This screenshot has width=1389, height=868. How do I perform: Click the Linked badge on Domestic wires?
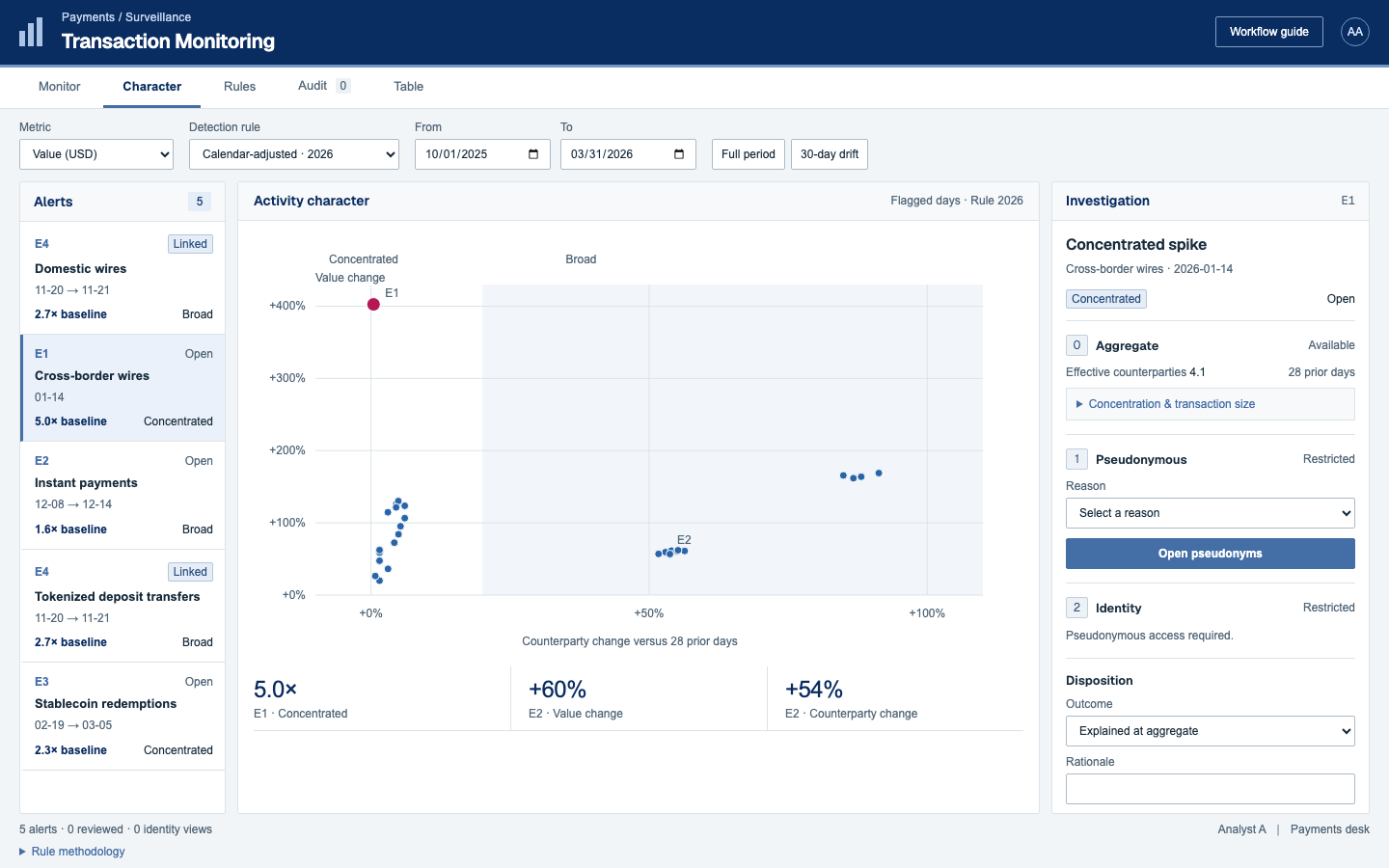[190, 244]
